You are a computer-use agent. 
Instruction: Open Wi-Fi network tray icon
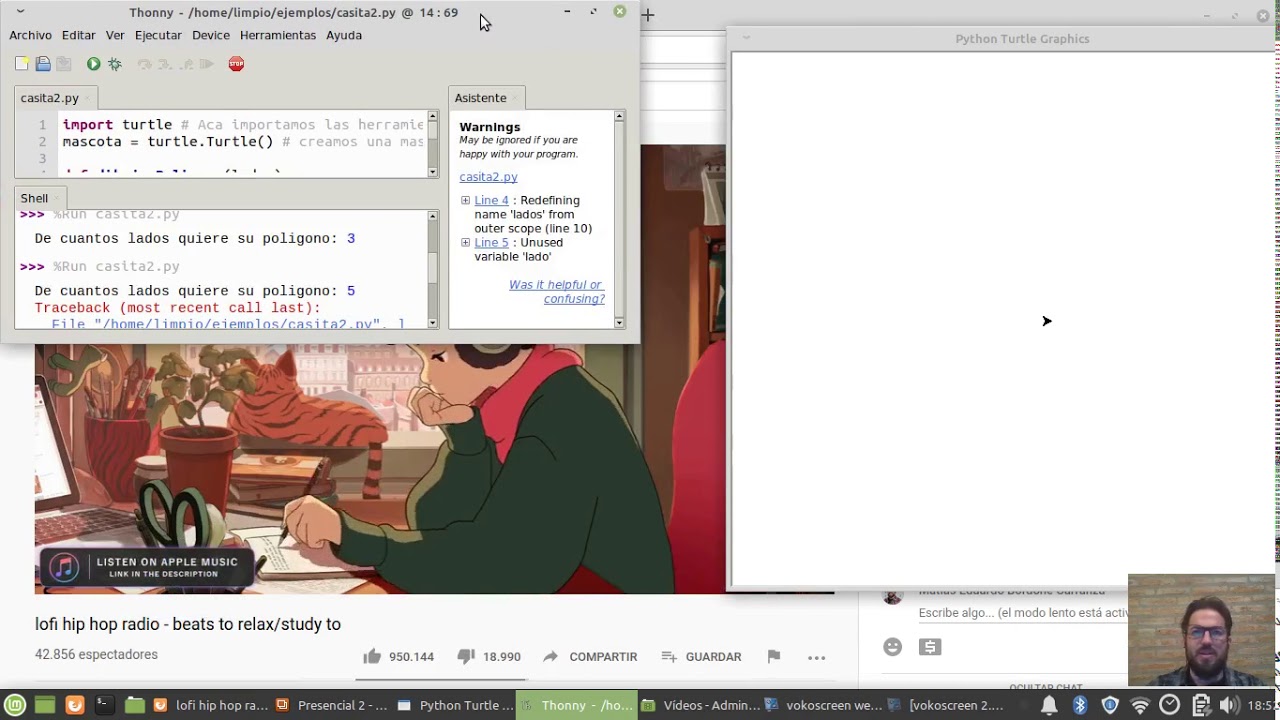[1139, 705]
